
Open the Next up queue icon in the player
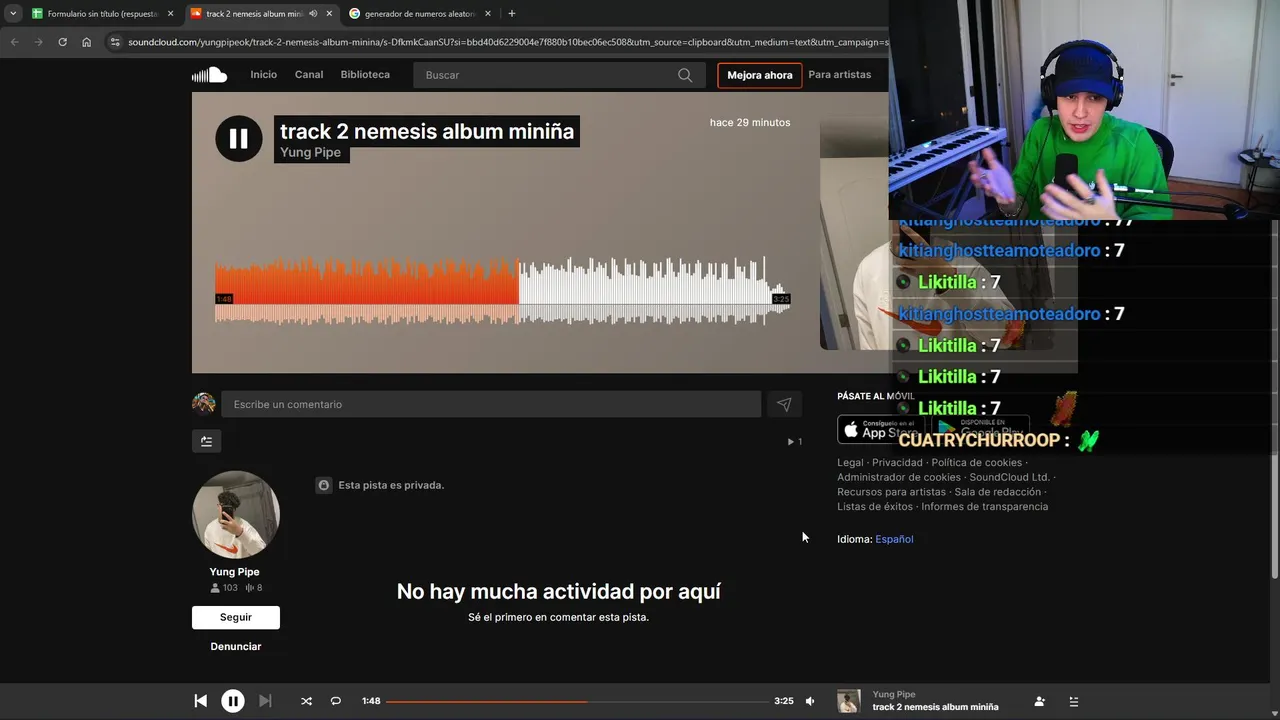click(x=1074, y=701)
